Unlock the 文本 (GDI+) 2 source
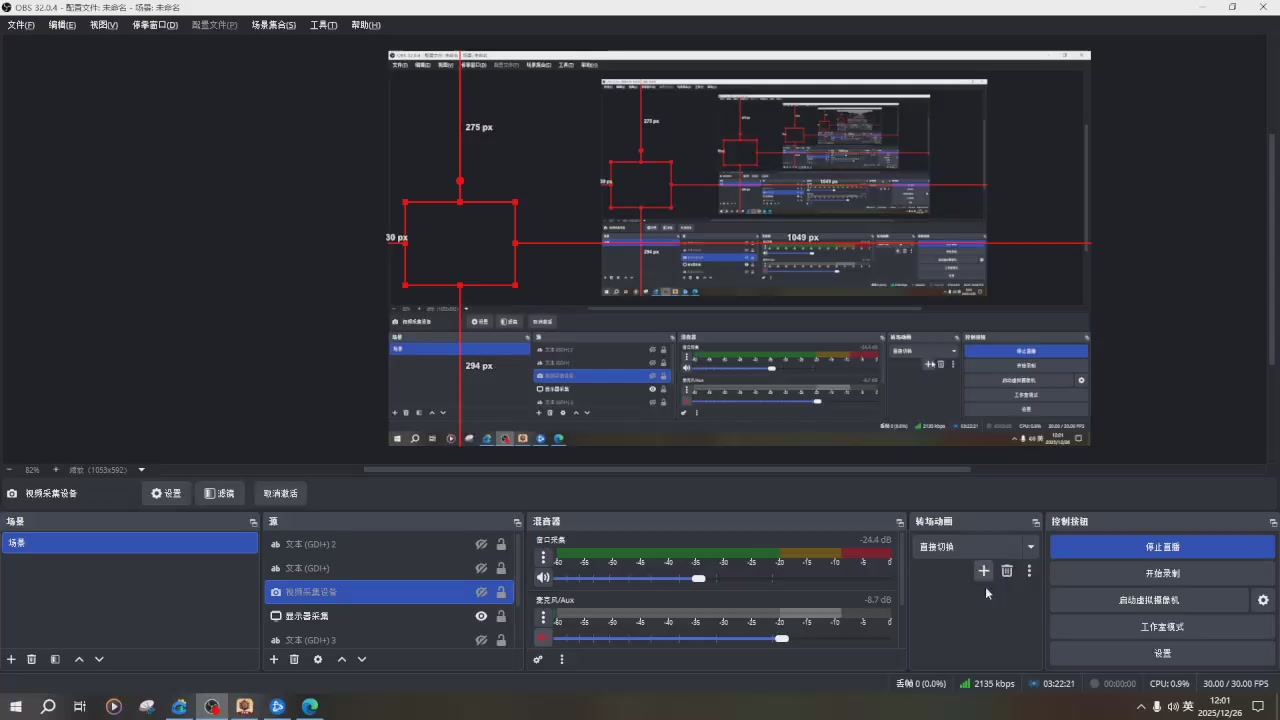Viewport: 1280px width, 720px height. coord(501,544)
